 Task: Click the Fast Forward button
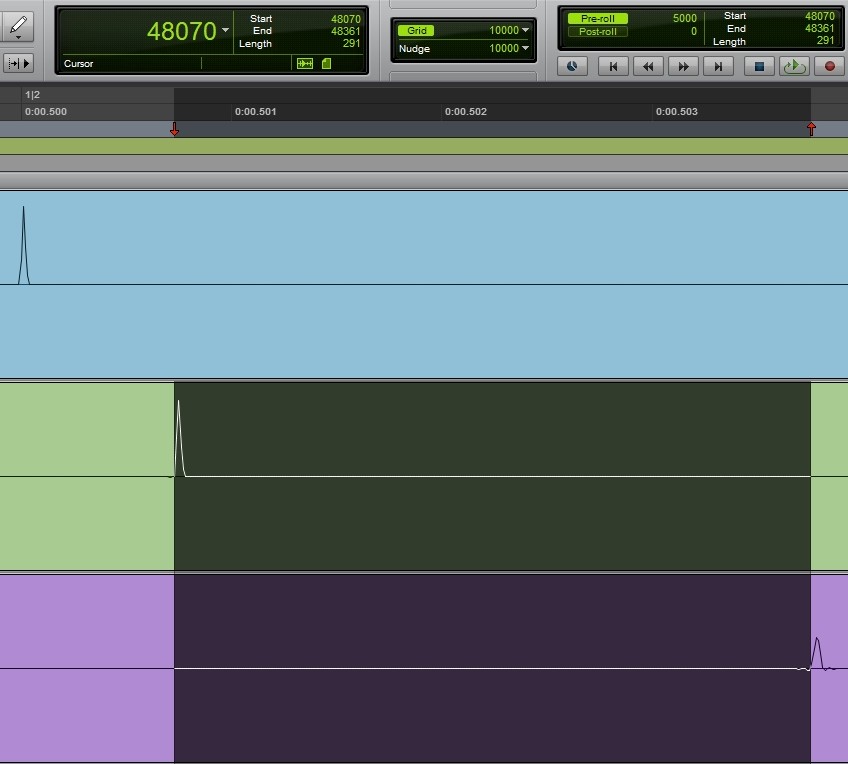[683, 66]
